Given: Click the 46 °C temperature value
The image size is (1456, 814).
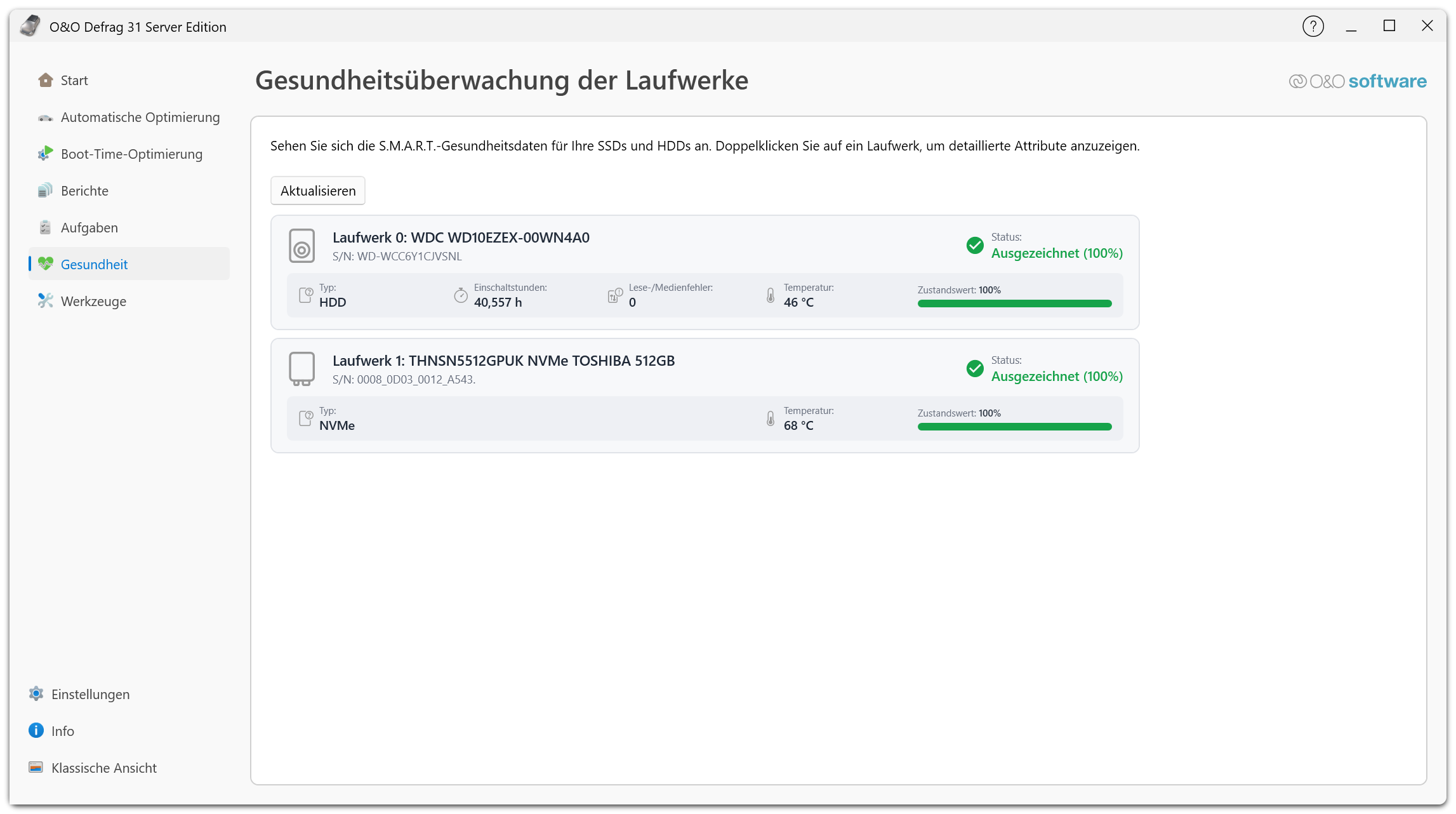Looking at the screenshot, I should (798, 302).
